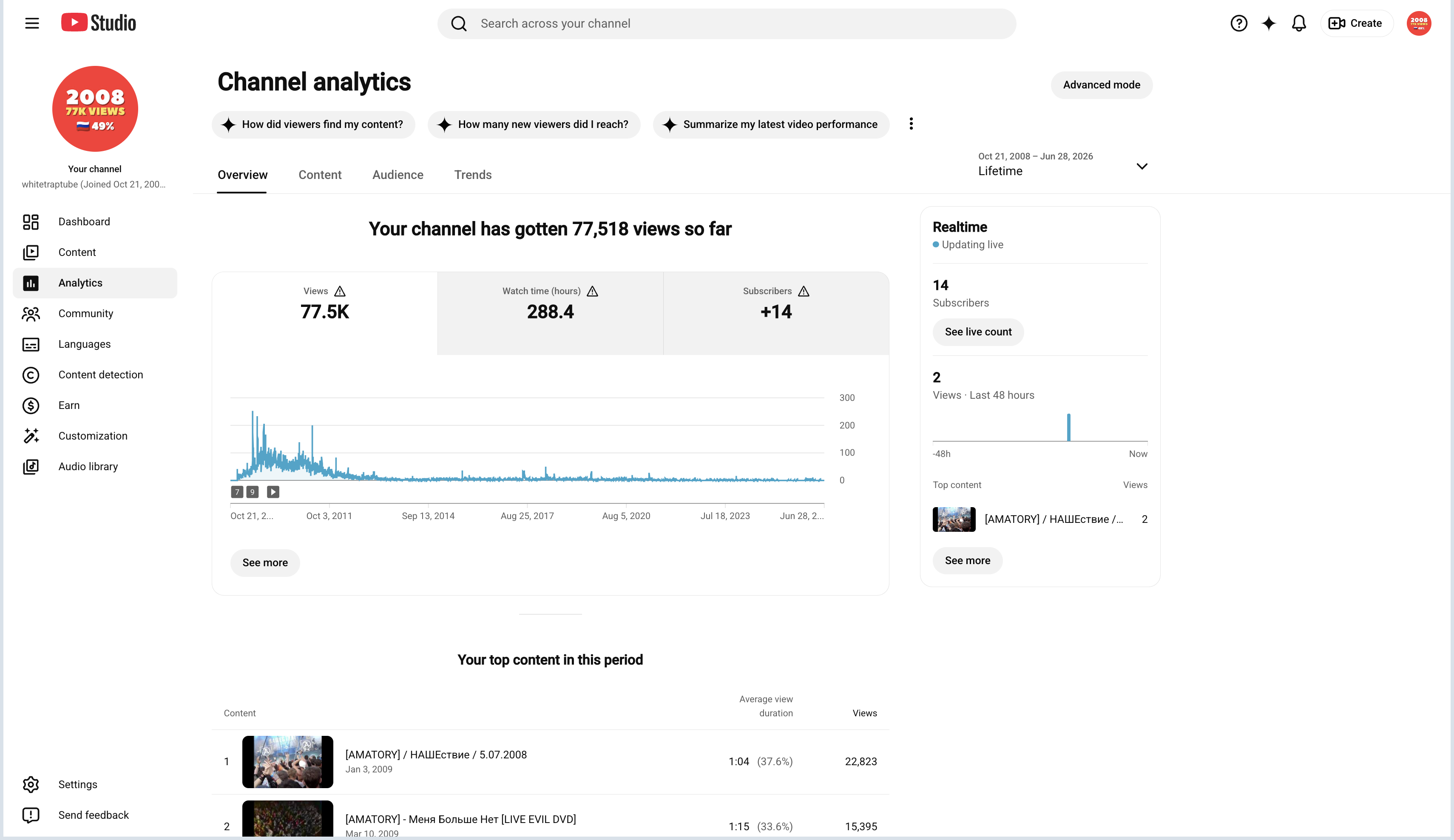Image resolution: width=1454 pixels, height=840 pixels.
Task: Open Content detection in the sidebar
Action: point(95,375)
